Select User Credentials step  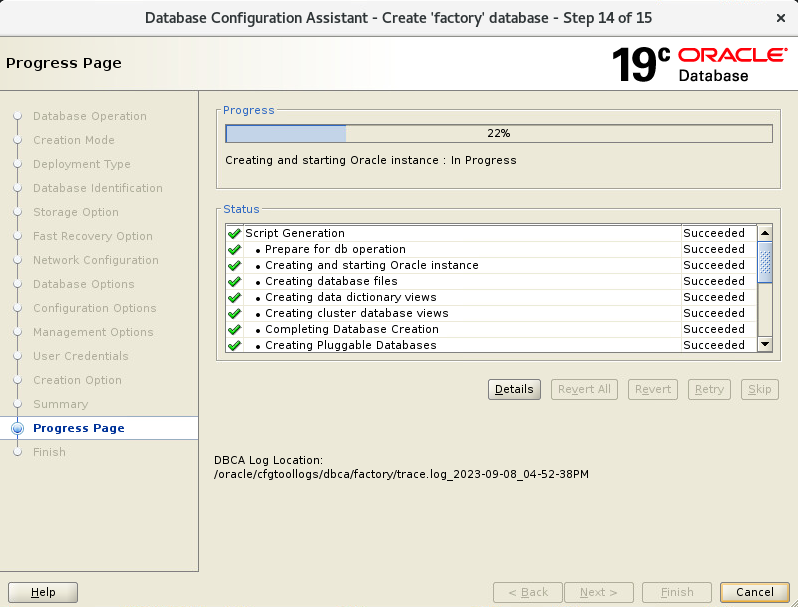tap(80, 356)
